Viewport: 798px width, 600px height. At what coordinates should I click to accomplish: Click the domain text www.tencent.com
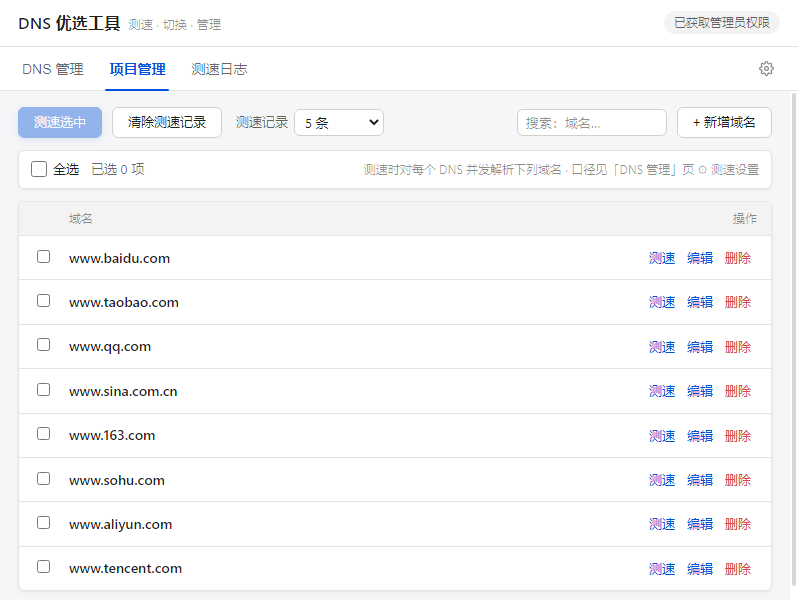point(126,568)
